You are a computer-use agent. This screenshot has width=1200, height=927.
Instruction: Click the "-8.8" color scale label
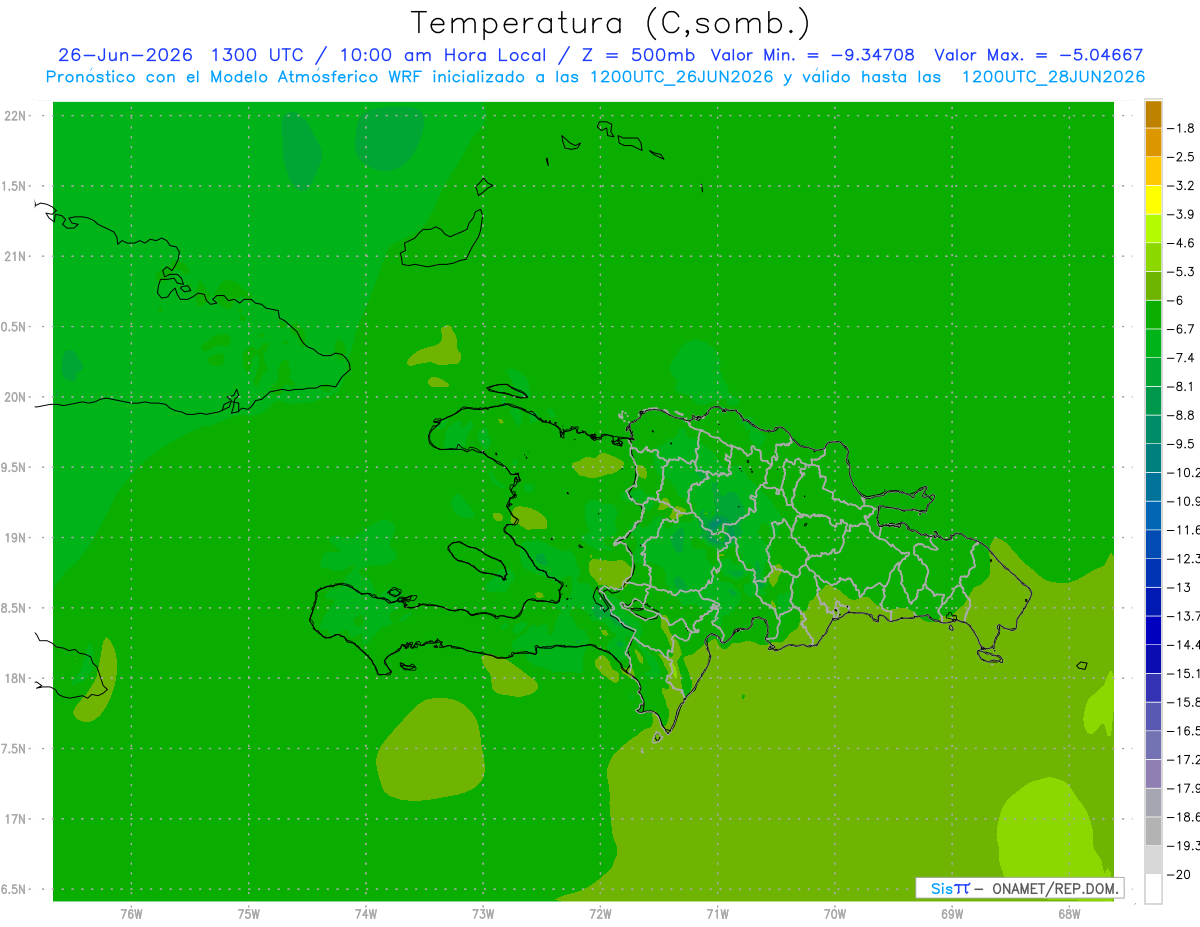[x=1183, y=415]
